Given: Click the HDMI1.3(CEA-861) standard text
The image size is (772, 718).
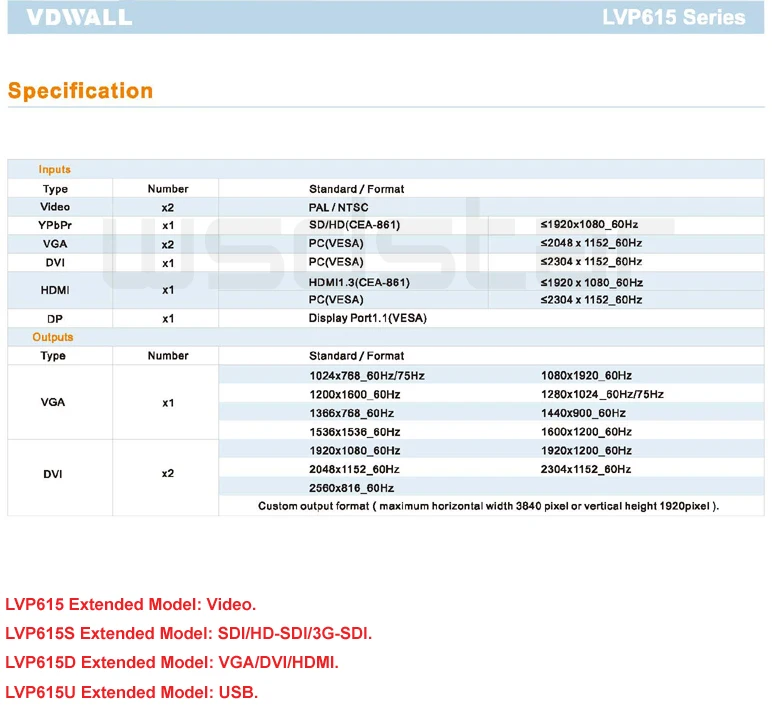Looking at the screenshot, I should click(359, 283).
